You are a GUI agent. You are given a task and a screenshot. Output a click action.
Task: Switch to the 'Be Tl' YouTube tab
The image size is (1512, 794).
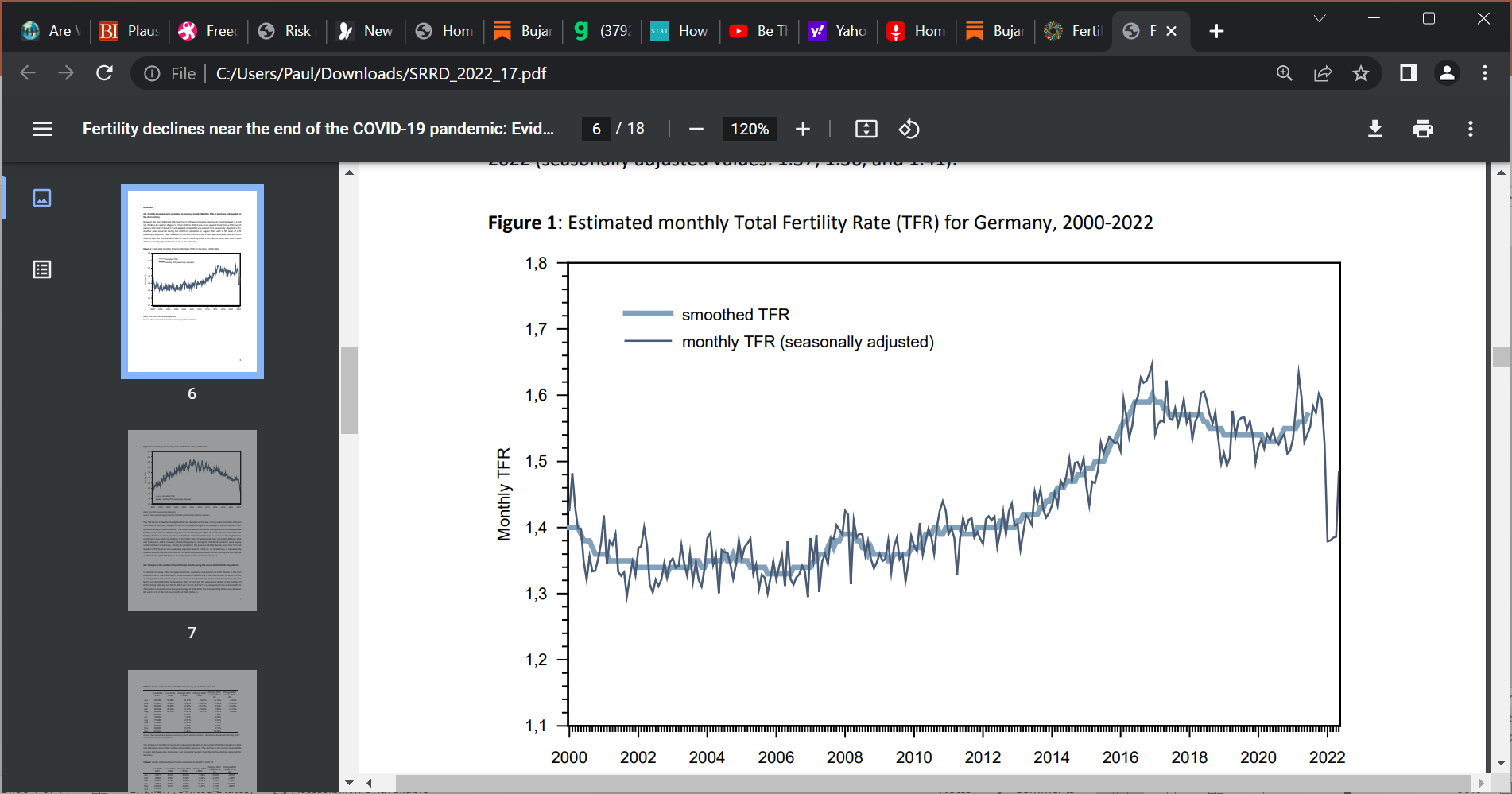coord(758,31)
